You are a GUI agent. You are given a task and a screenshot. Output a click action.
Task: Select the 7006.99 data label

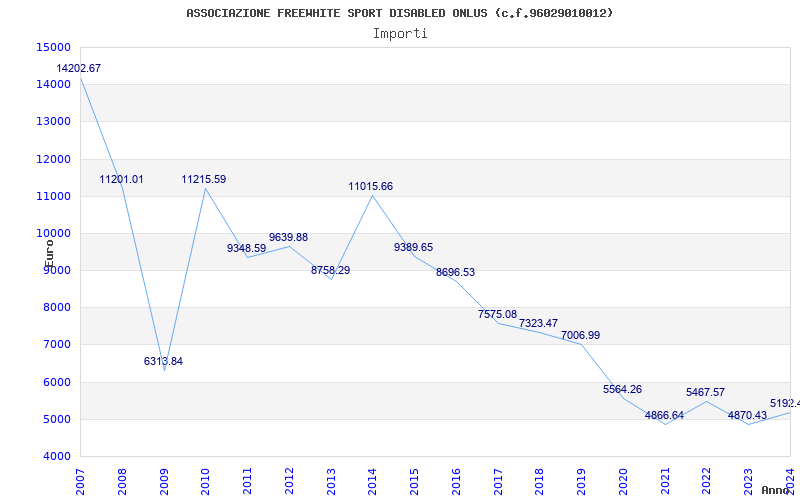[580, 336]
